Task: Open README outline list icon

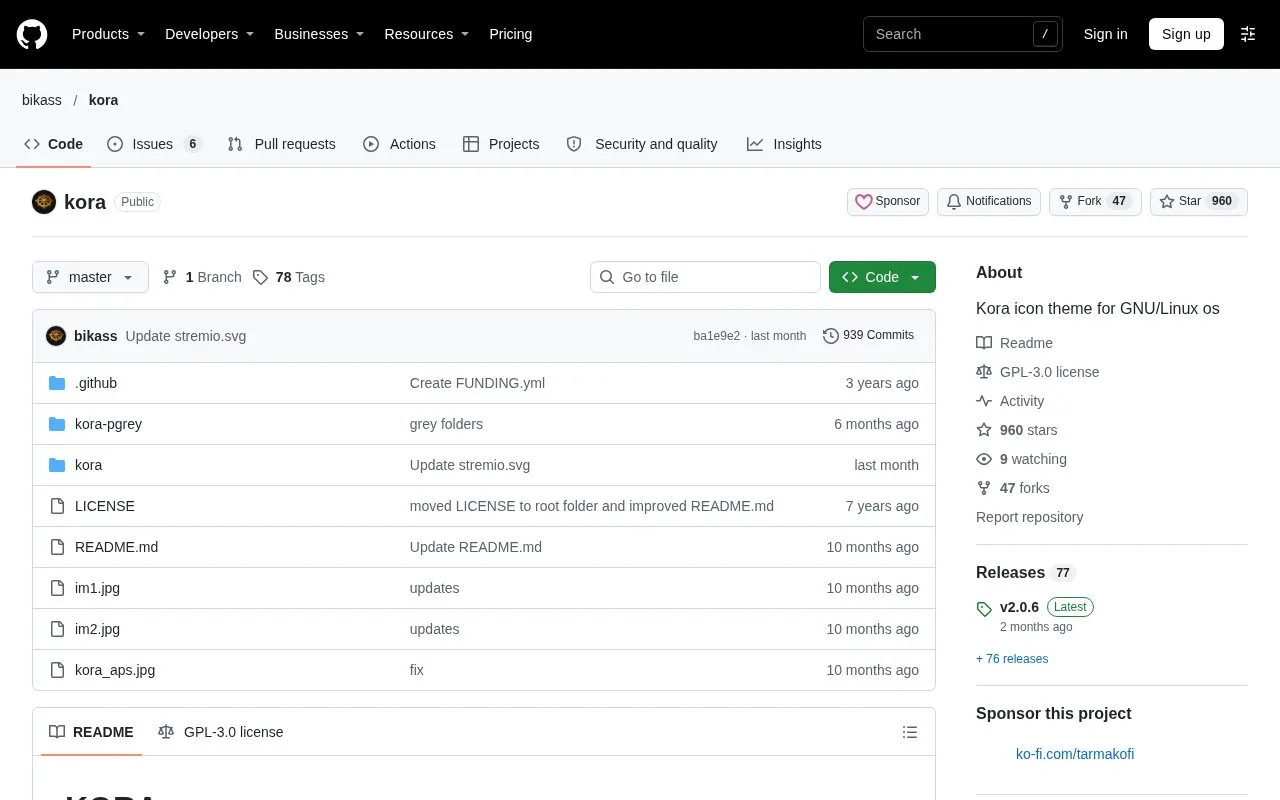Action: pyautogui.click(x=910, y=732)
